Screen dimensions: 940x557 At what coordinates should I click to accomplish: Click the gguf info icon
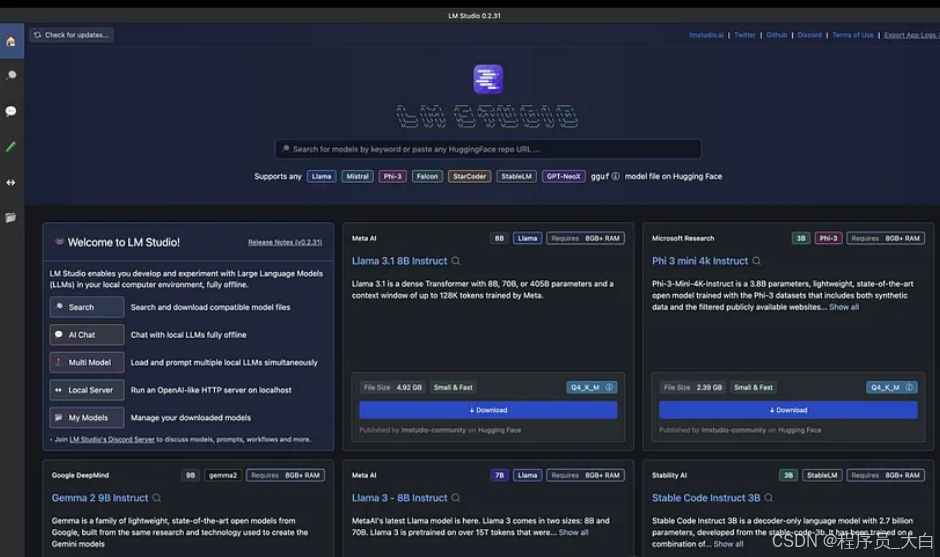615,176
